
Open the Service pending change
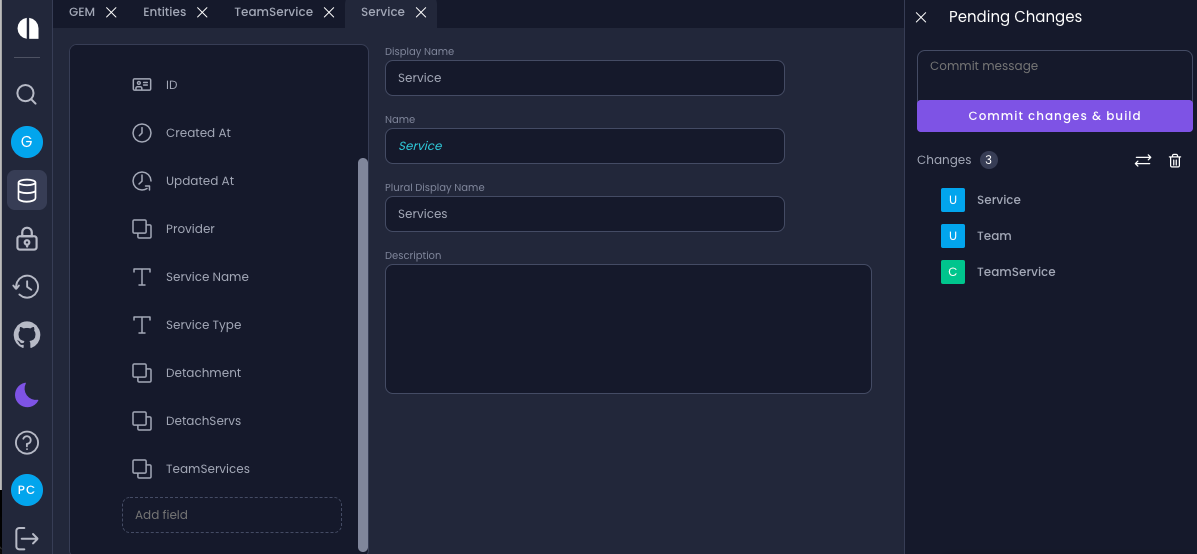click(x=999, y=200)
